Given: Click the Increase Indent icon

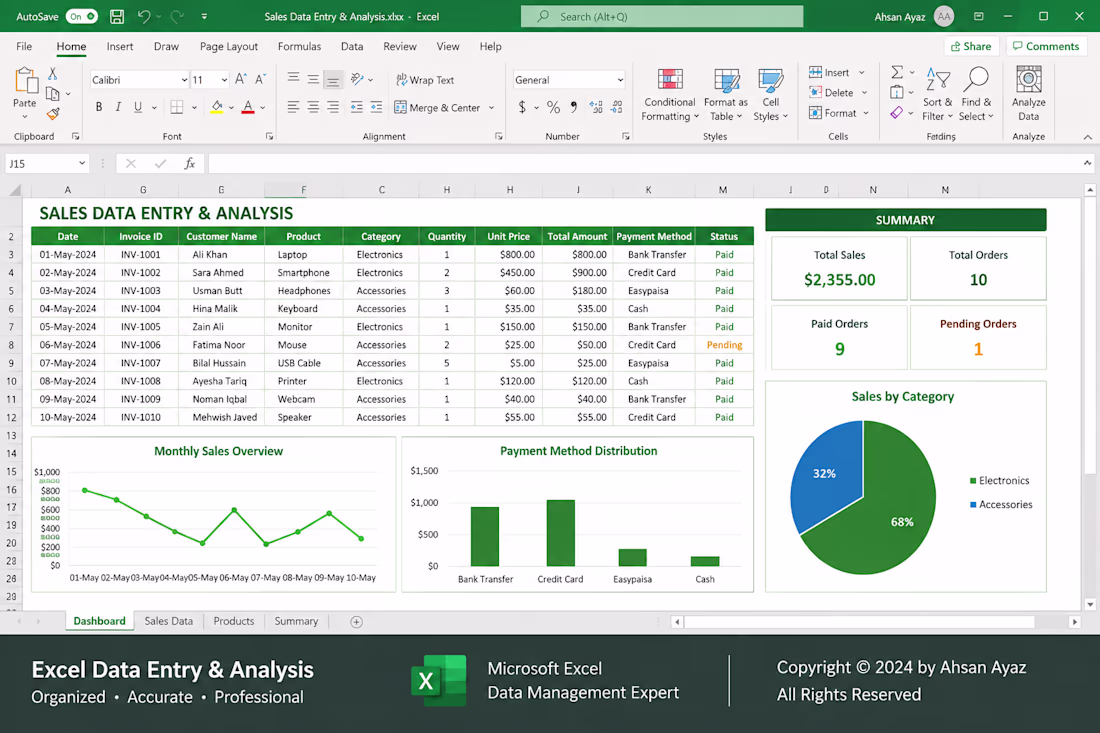Looking at the screenshot, I should tap(377, 107).
